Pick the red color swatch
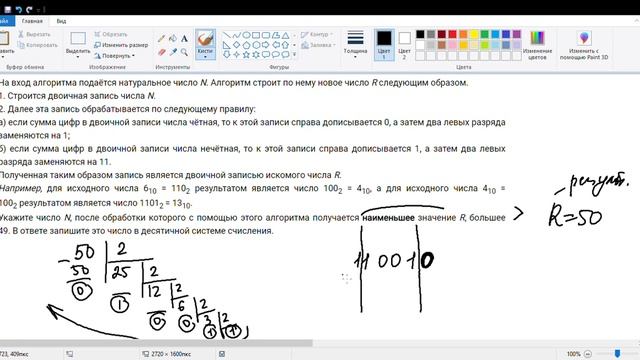640x360 pixels. (x=452, y=34)
